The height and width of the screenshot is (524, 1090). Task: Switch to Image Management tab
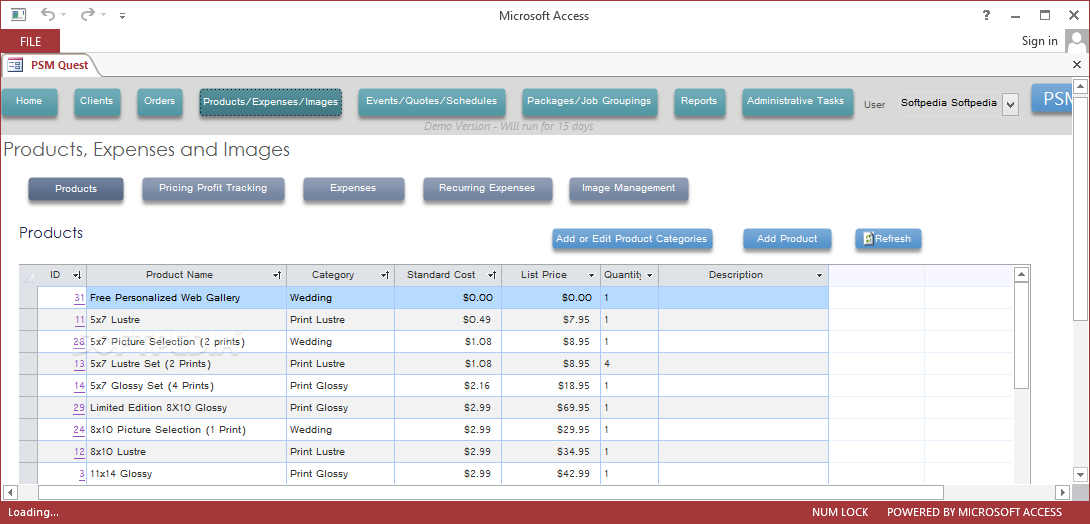pyautogui.click(x=629, y=189)
